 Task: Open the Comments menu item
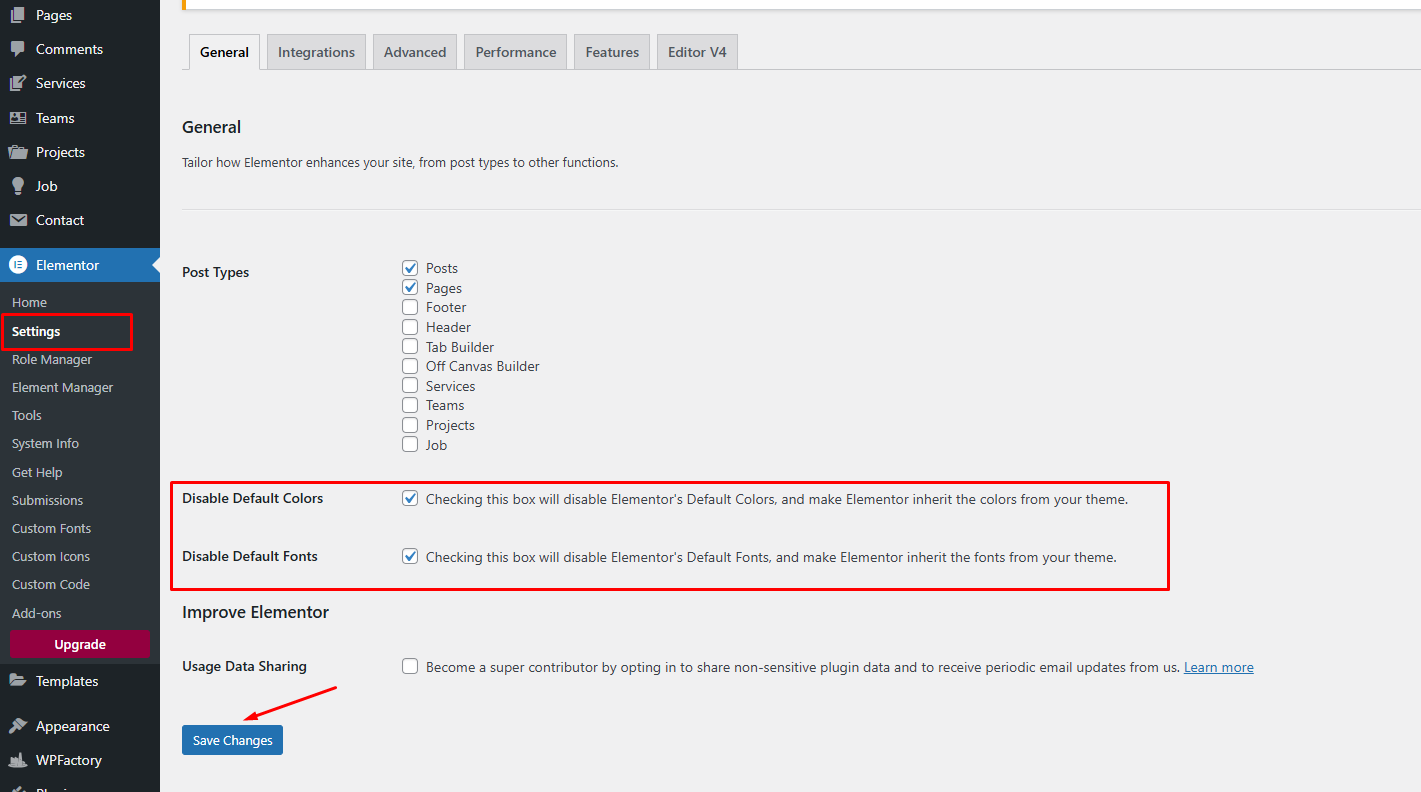[80, 49]
